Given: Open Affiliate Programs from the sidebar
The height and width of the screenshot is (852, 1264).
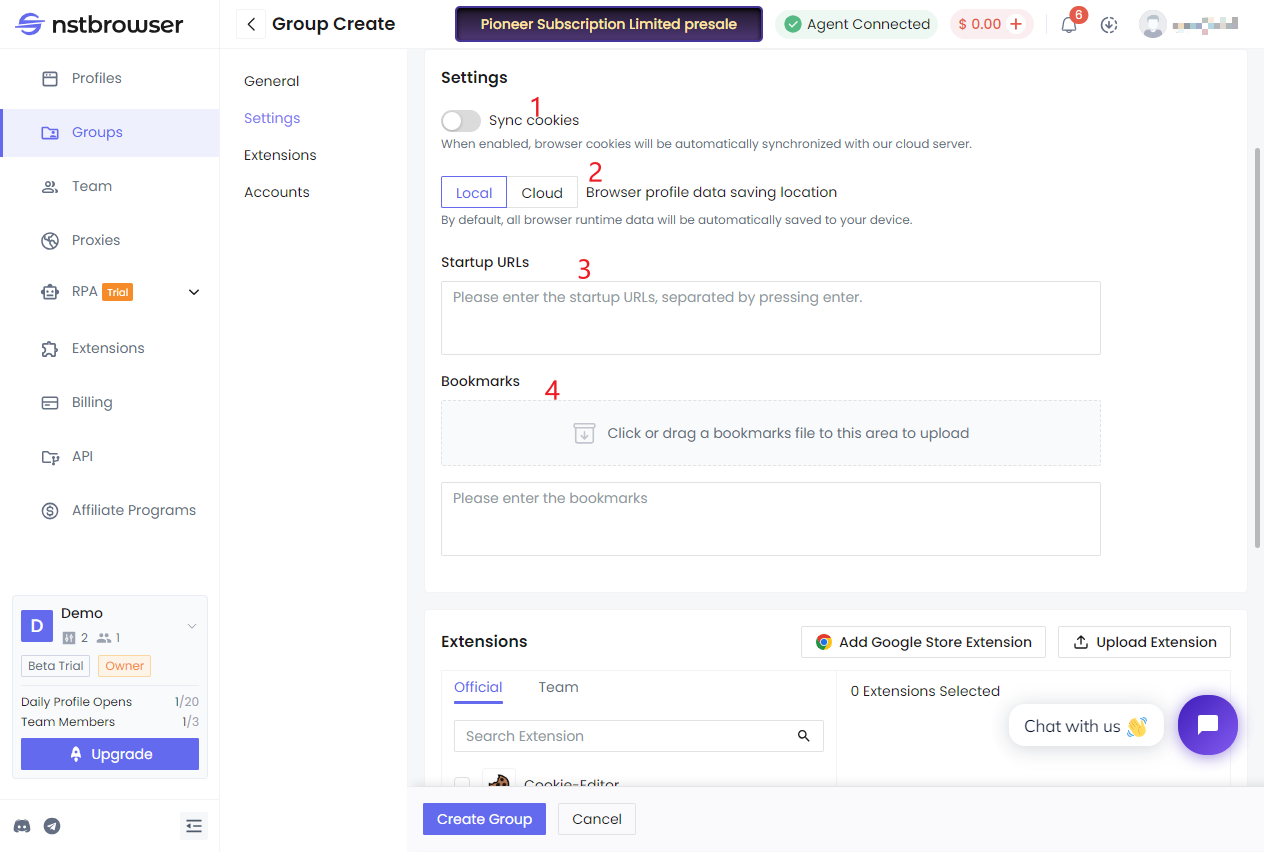Looking at the screenshot, I should tap(132, 510).
